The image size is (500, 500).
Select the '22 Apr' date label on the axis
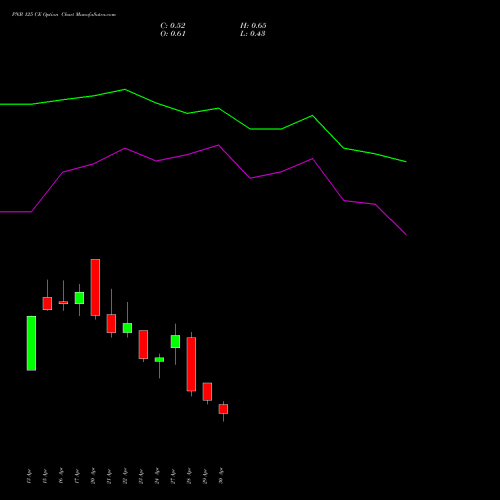click(x=125, y=476)
